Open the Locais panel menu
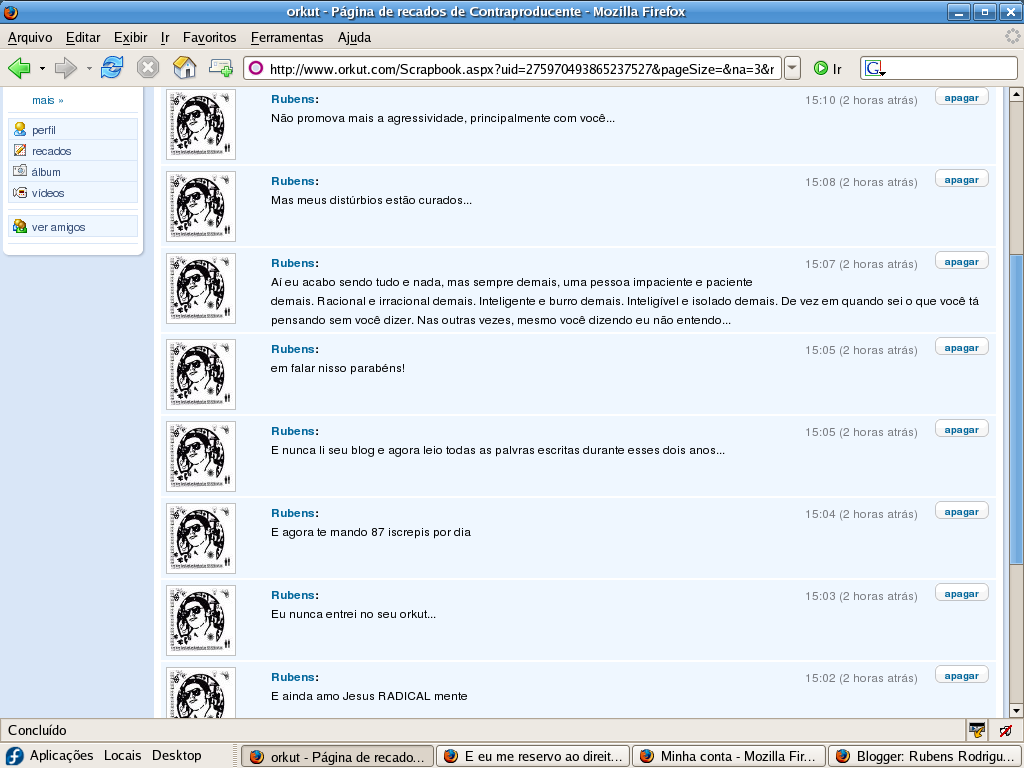 click(x=122, y=756)
